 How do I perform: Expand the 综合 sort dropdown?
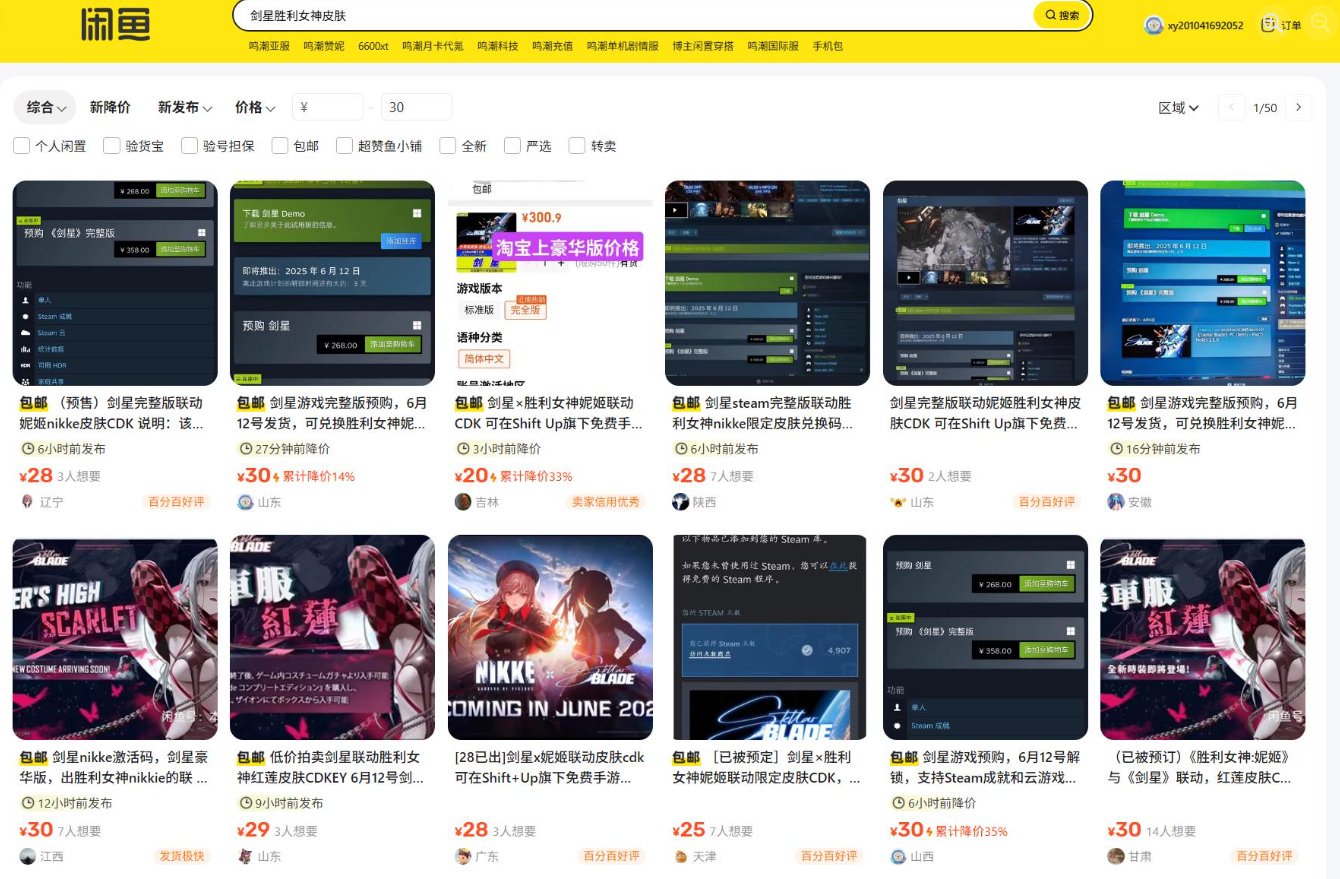pos(46,107)
